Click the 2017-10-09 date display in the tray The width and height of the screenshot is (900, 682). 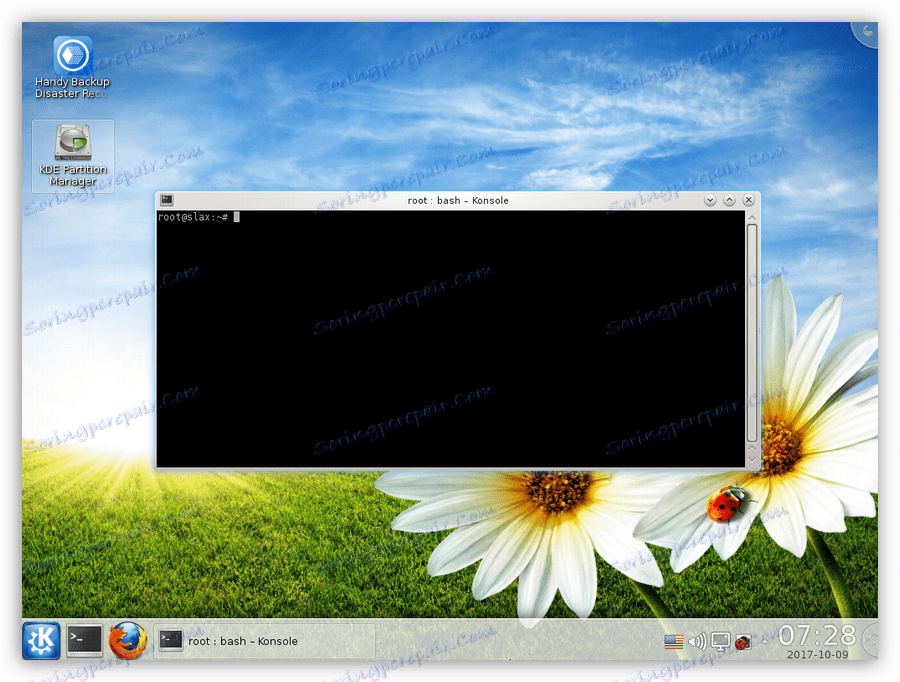(x=817, y=656)
